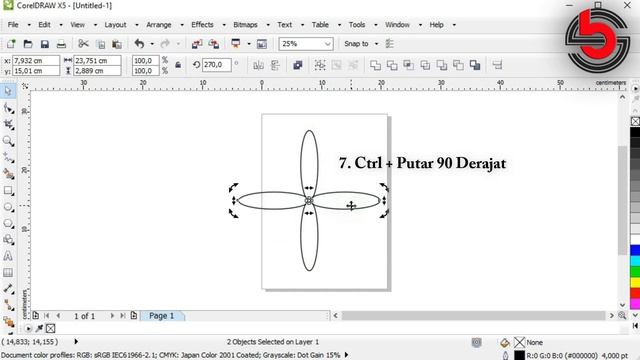Click the Export icon
The width and height of the screenshot is (640, 360).
(x=214, y=44)
